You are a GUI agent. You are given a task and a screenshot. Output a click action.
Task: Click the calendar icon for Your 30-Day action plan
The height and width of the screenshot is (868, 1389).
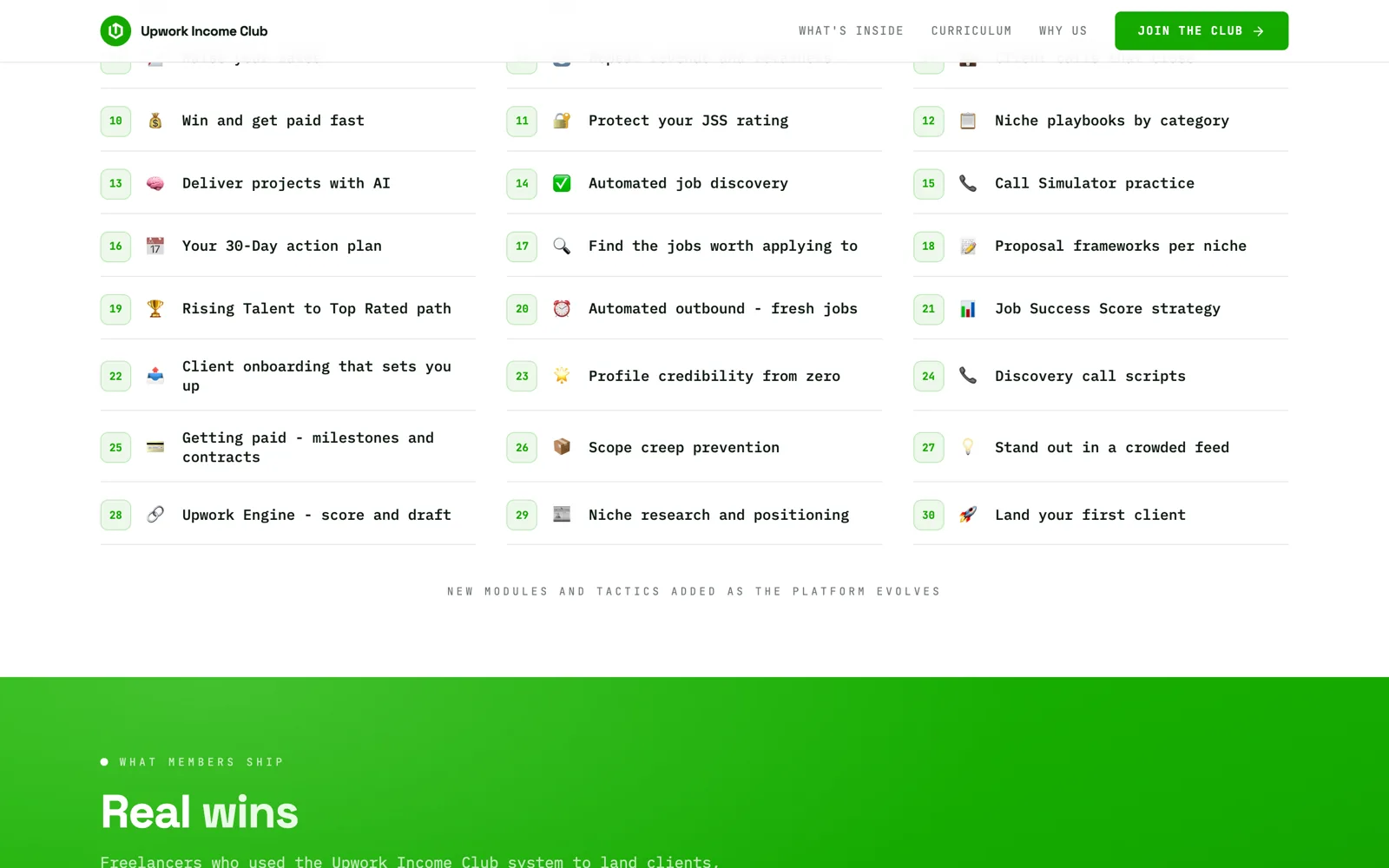155,246
